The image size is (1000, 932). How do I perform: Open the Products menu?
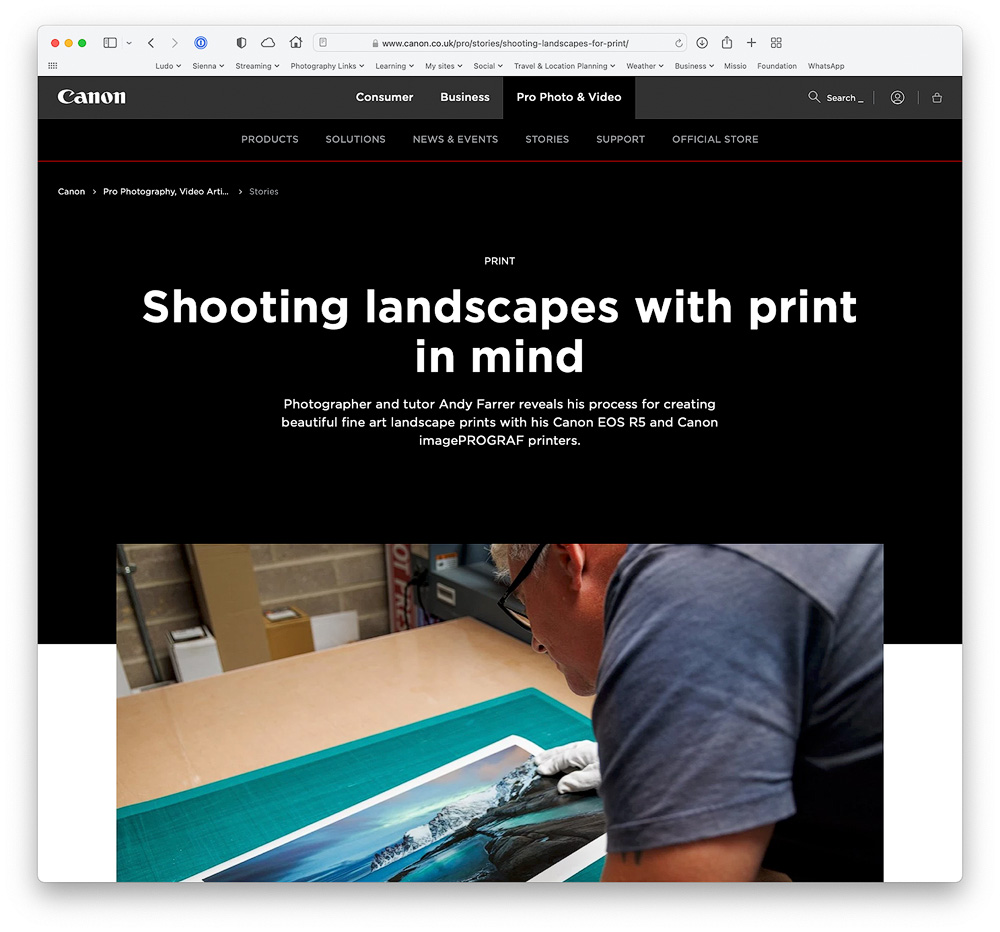[x=270, y=139]
